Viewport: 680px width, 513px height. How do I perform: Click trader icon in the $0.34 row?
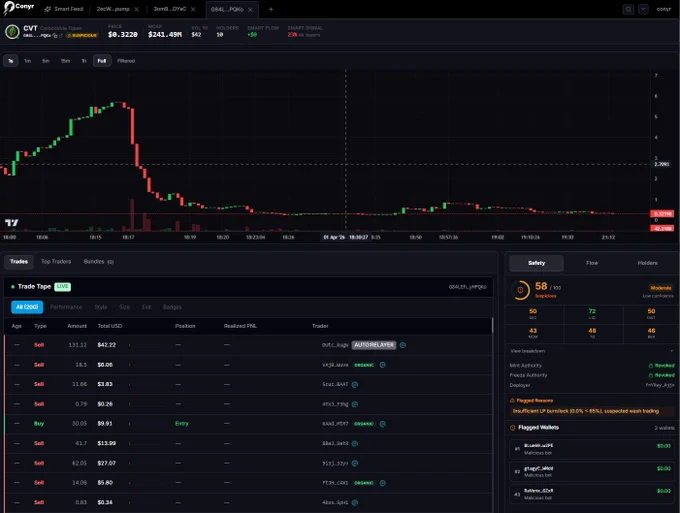(x=355, y=503)
